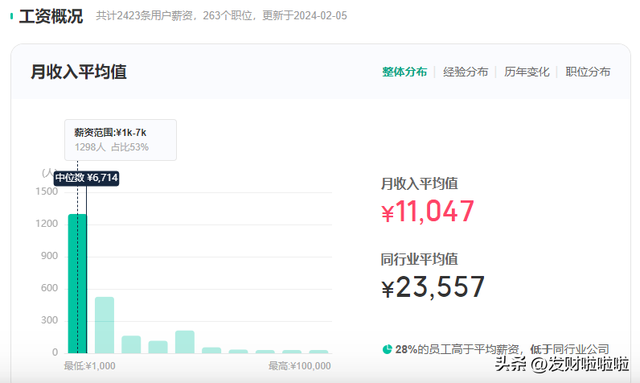Click the 薪资范围:¥1k-7k tooltip text
This screenshot has width=640, height=383.
[x=110, y=132]
